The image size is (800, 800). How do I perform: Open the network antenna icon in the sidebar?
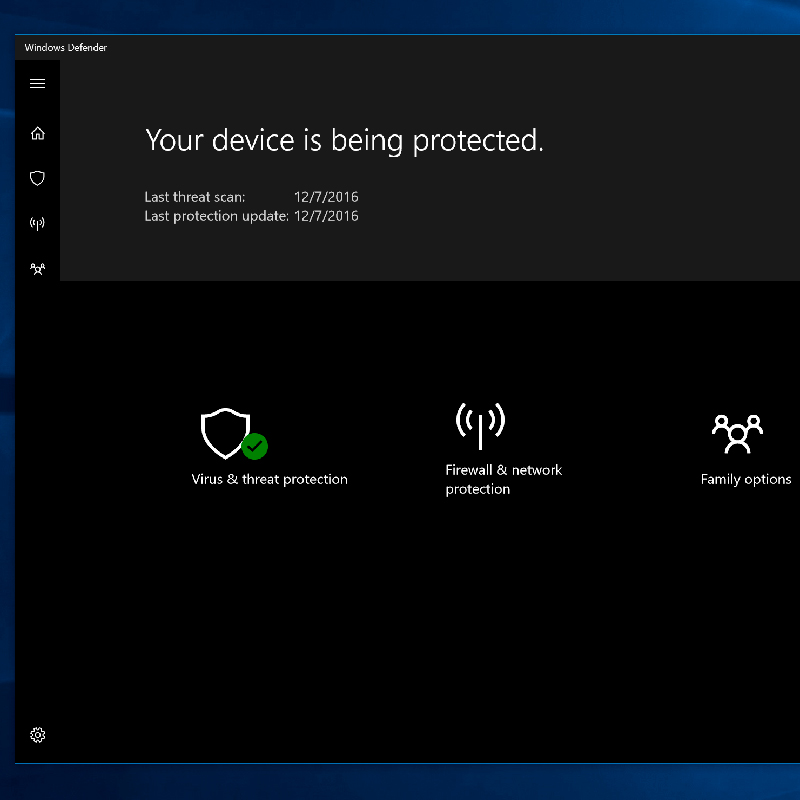click(x=38, y=224)
